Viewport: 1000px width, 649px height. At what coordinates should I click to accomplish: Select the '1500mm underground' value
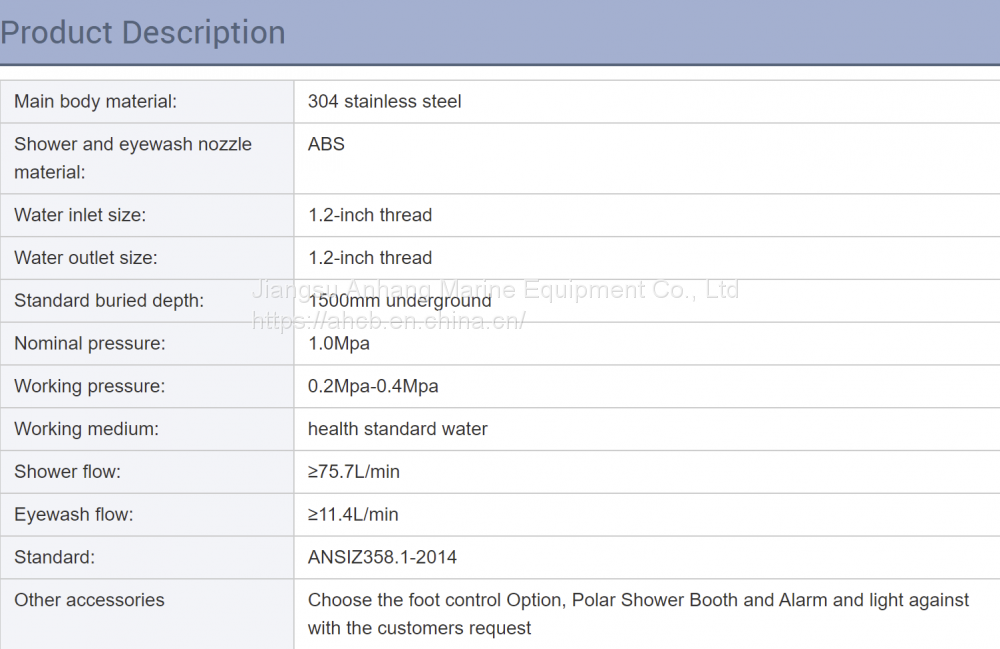tap(400, 301)
